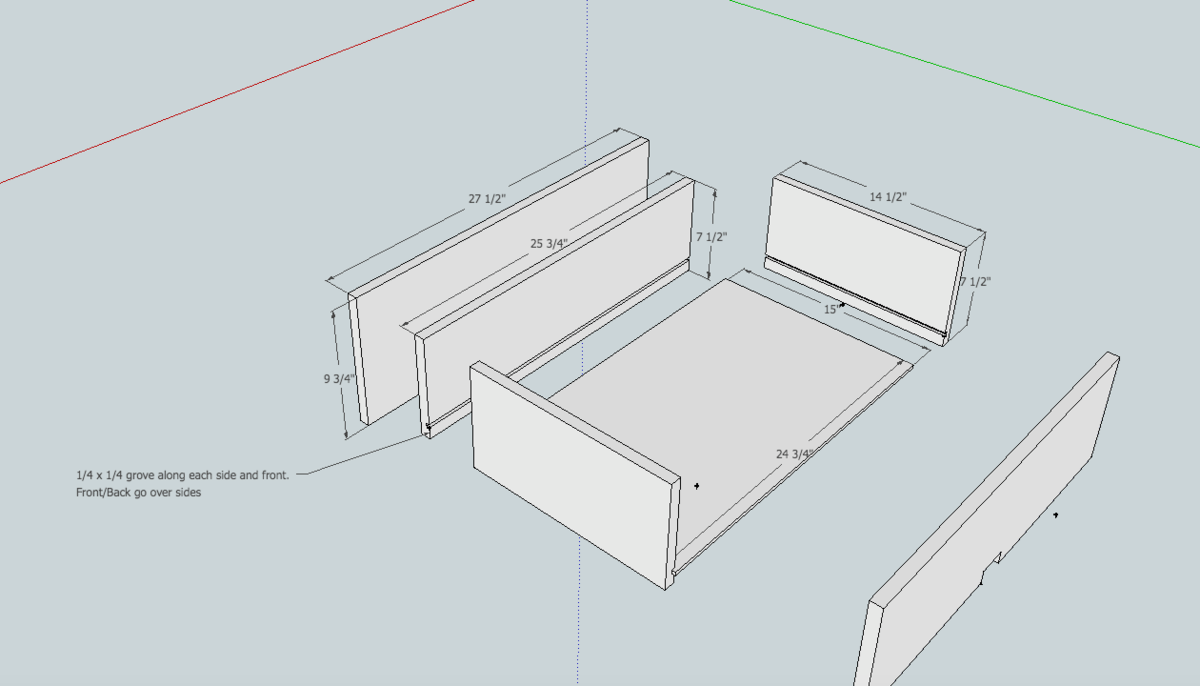Image resolution: width=1200 pixels, height=686 pixels.
Task: Select the 27 1/2" dimension label
Action: point(488,198)
